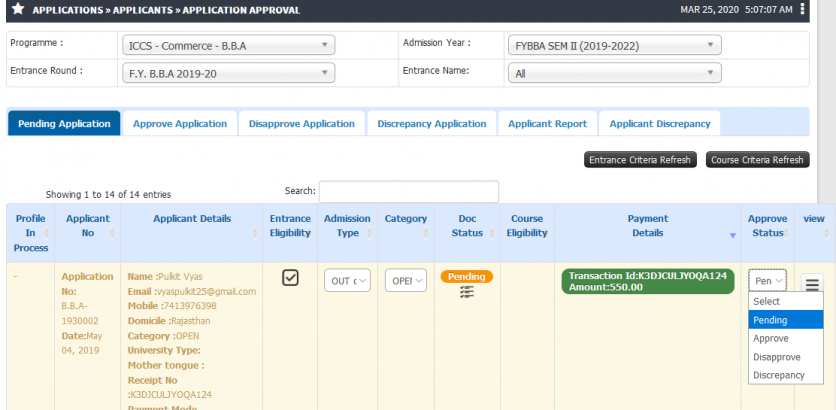Screen dimensions: 836x410
Task: Switch to Discrepancy Application tab
Action: click(432, 124)
